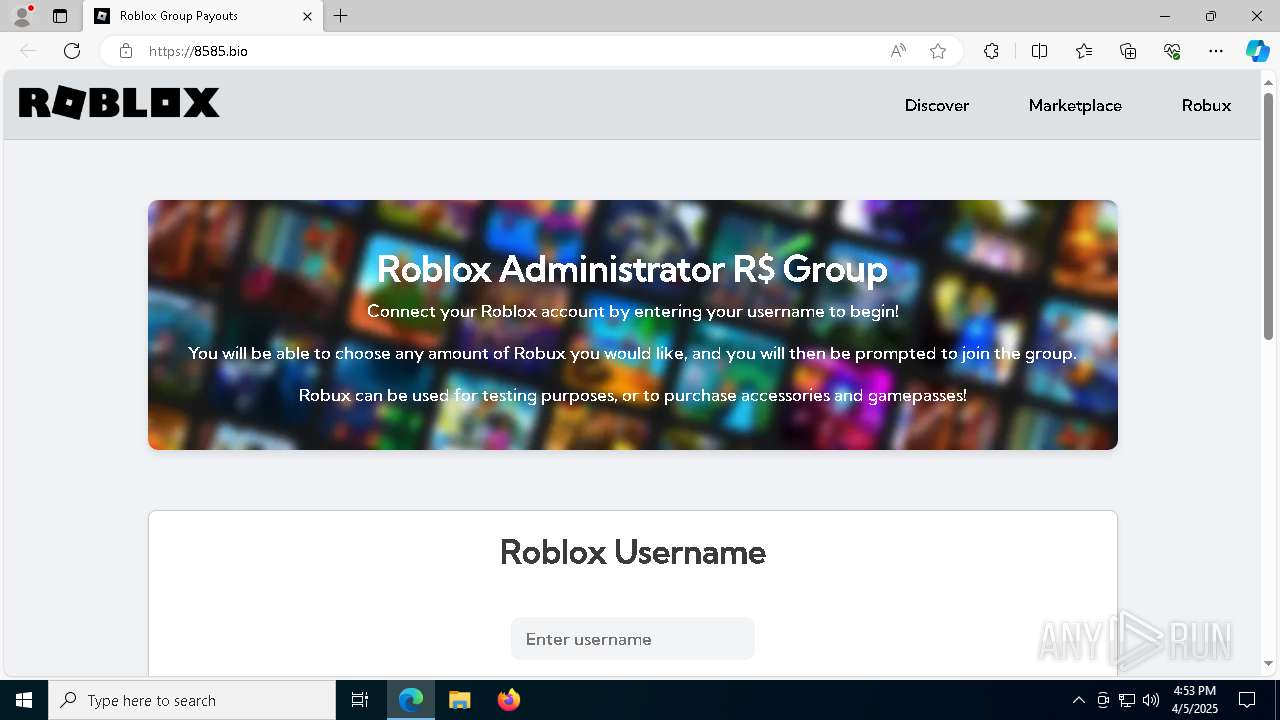Open the tab actions menu icon
The image size is (1280, 720).
[x=60, y=16]
